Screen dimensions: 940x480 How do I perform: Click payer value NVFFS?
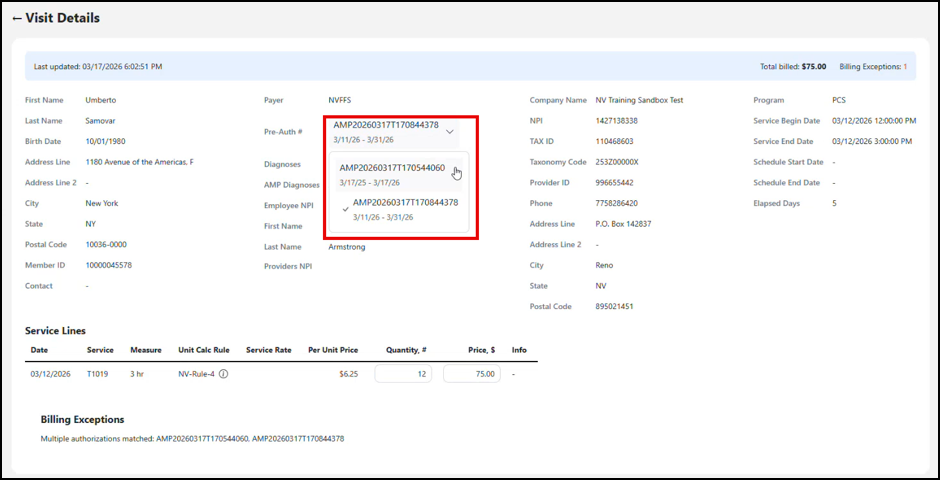[x=340, y=100]
